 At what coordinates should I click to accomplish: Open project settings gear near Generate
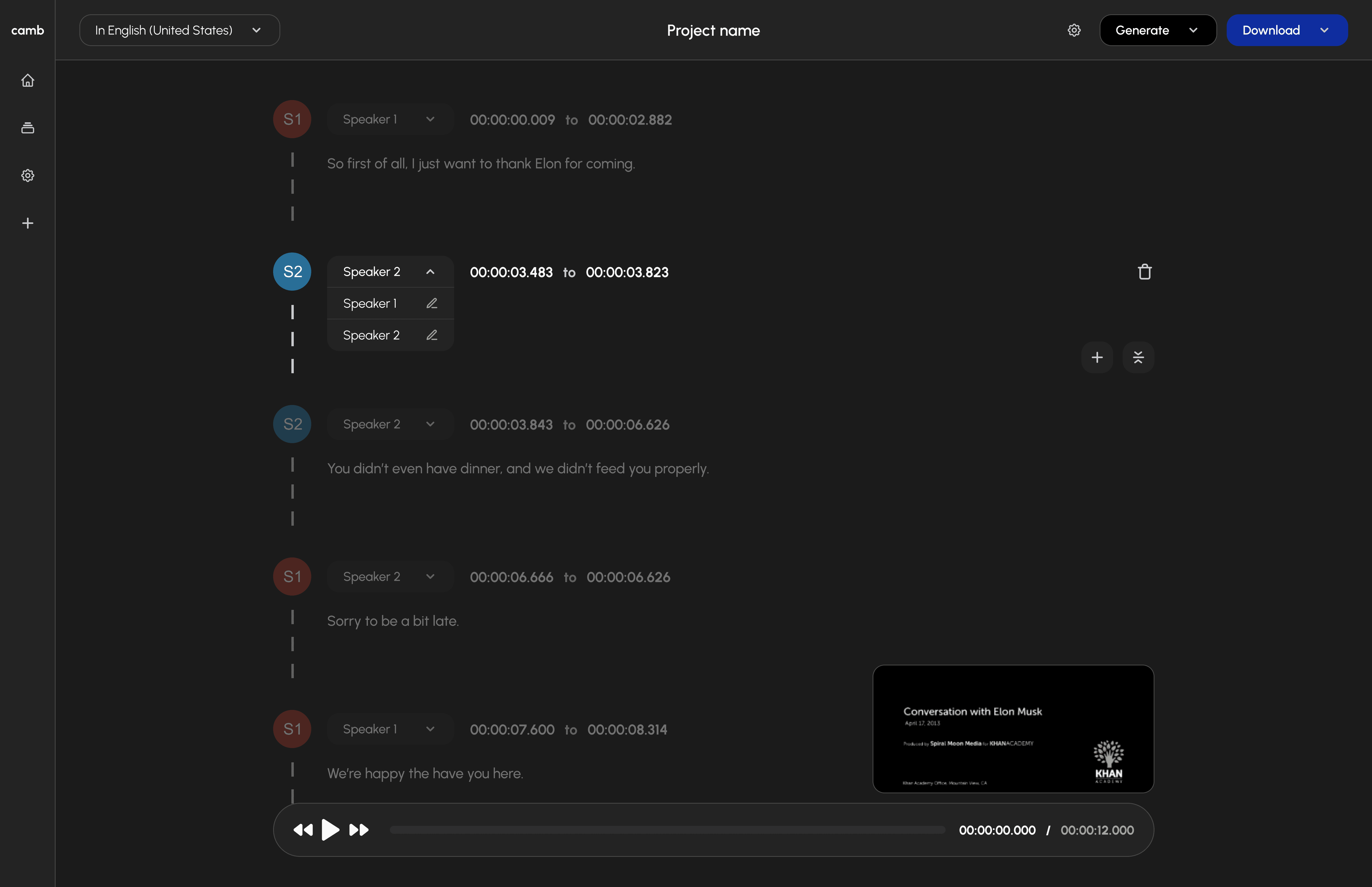click(1074, 30)
